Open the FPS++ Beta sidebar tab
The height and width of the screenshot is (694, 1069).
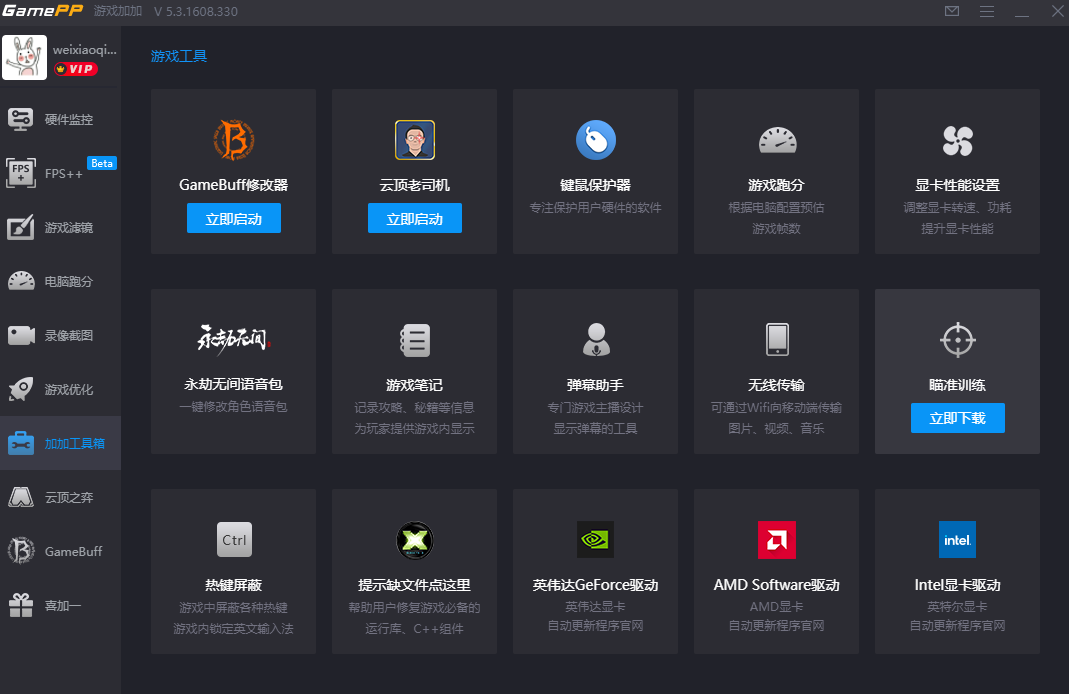(60, 173)
